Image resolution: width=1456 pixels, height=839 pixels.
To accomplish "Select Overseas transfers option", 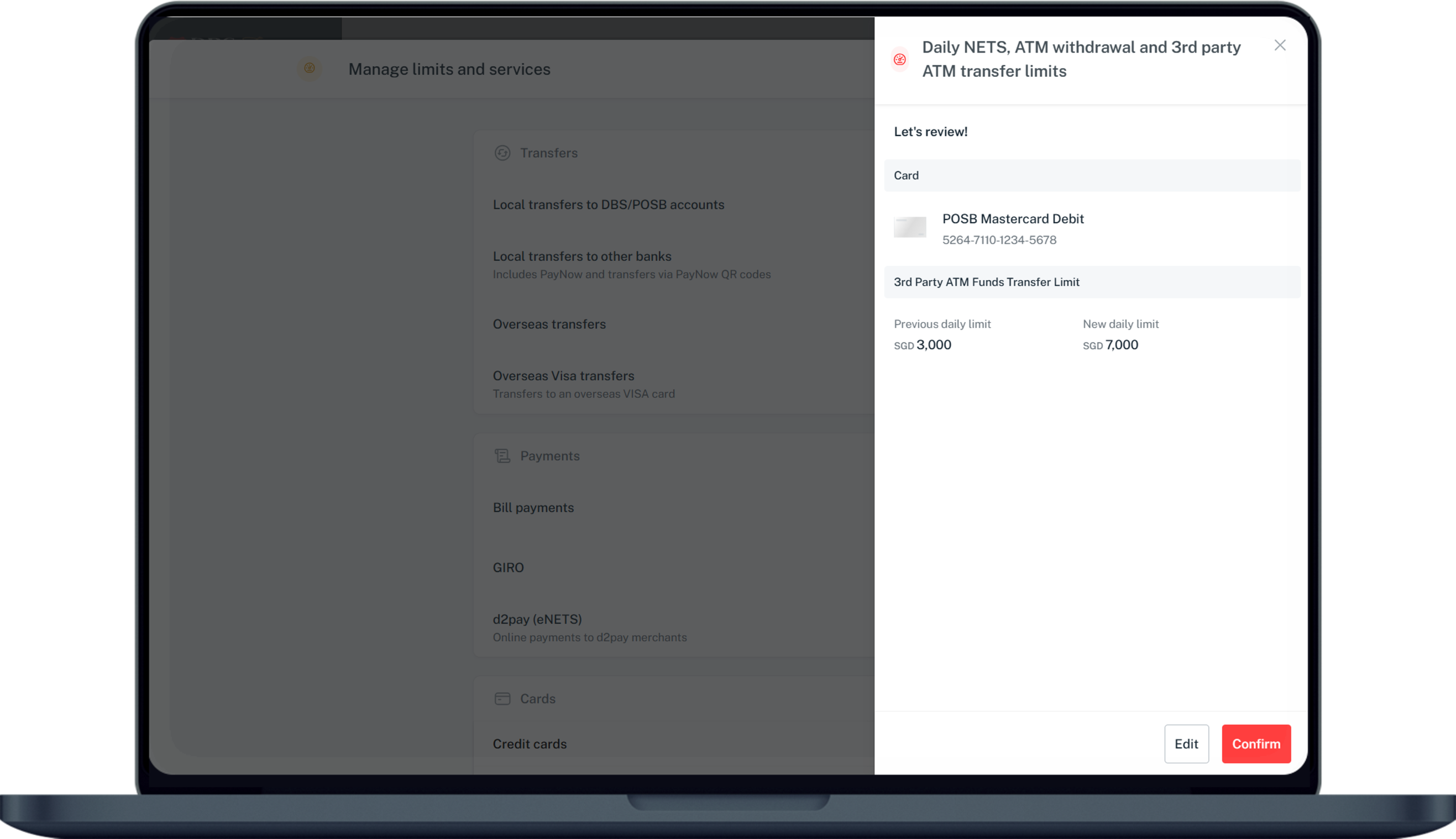I will (x=548, y=324).
